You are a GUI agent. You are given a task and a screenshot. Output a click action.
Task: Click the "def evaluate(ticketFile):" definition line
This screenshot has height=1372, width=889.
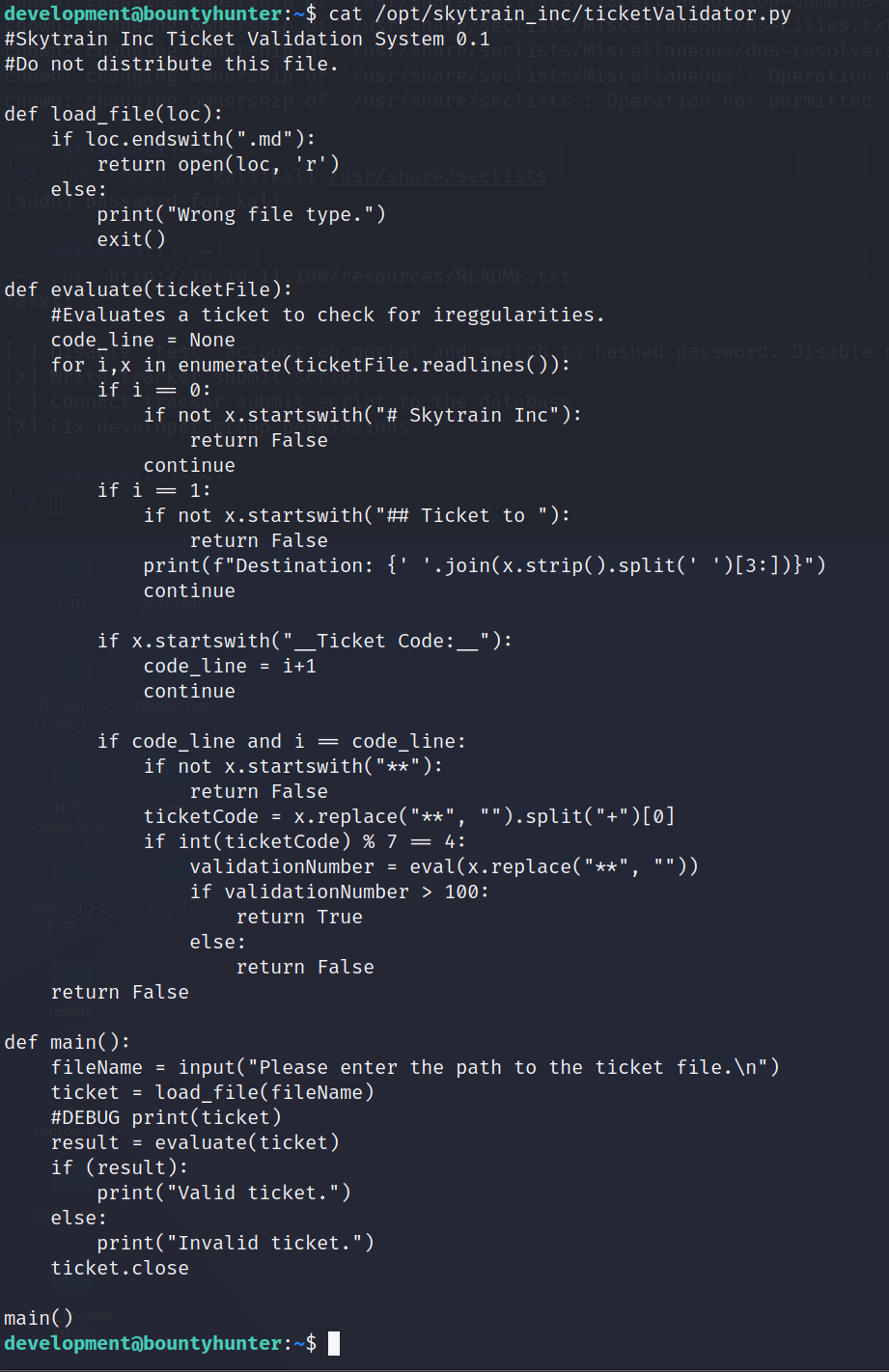click(x=148, y=289)
